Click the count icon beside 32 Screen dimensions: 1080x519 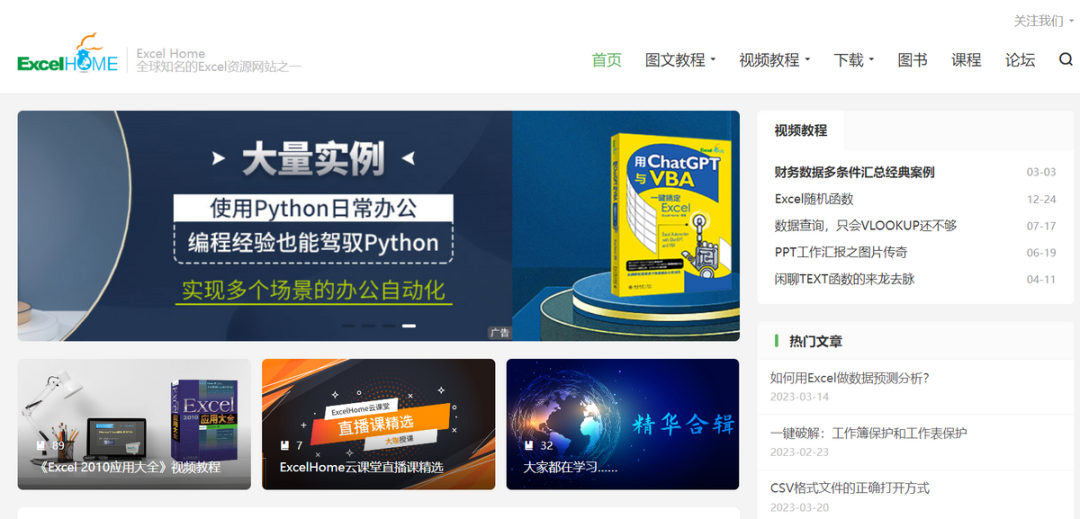[x=529, y=445]
